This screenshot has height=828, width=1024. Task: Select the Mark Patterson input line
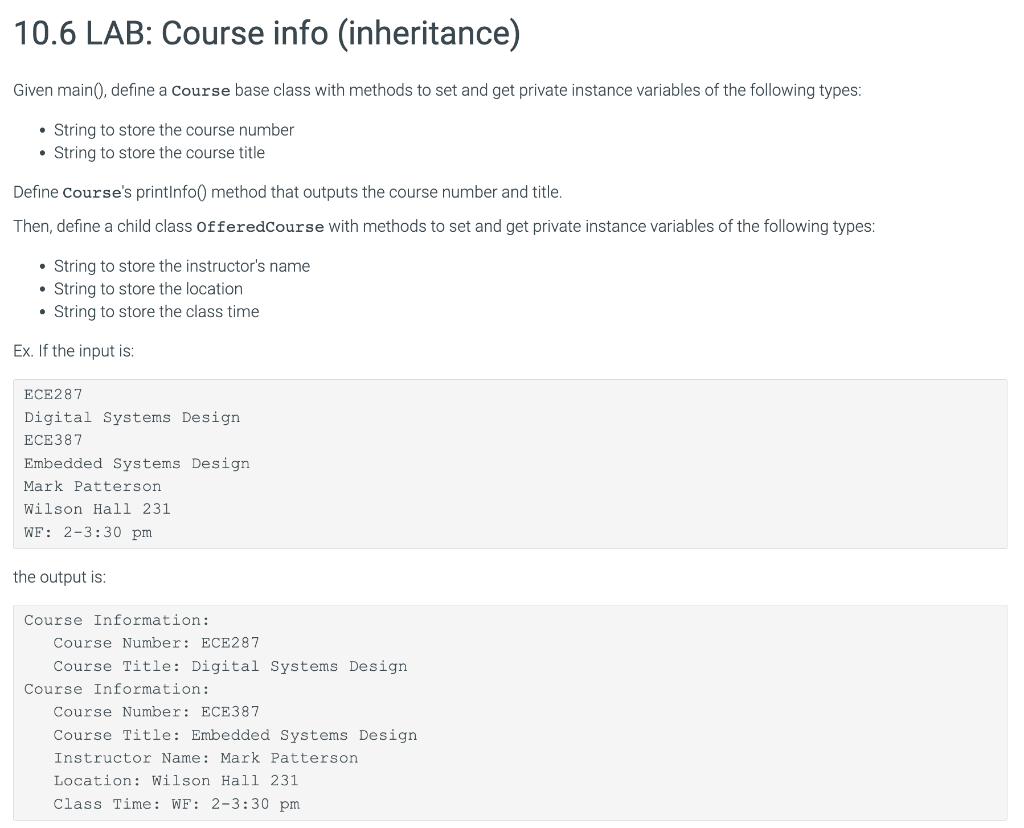[92, 486]
